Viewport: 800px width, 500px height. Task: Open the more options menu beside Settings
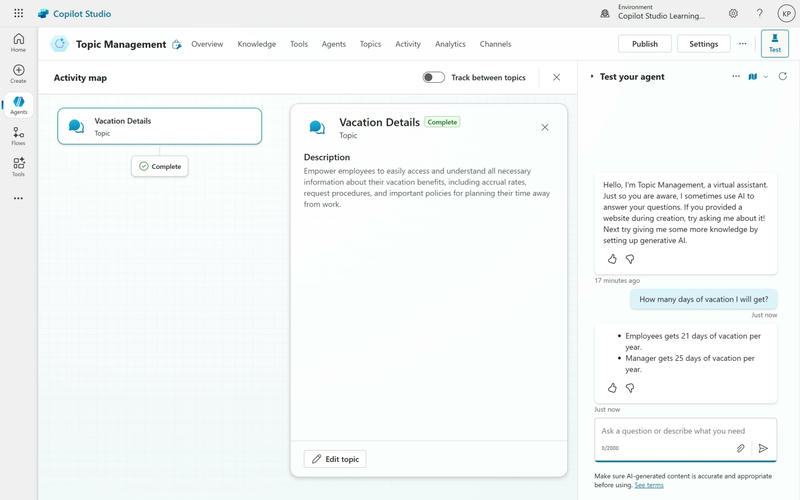[742, 44]
